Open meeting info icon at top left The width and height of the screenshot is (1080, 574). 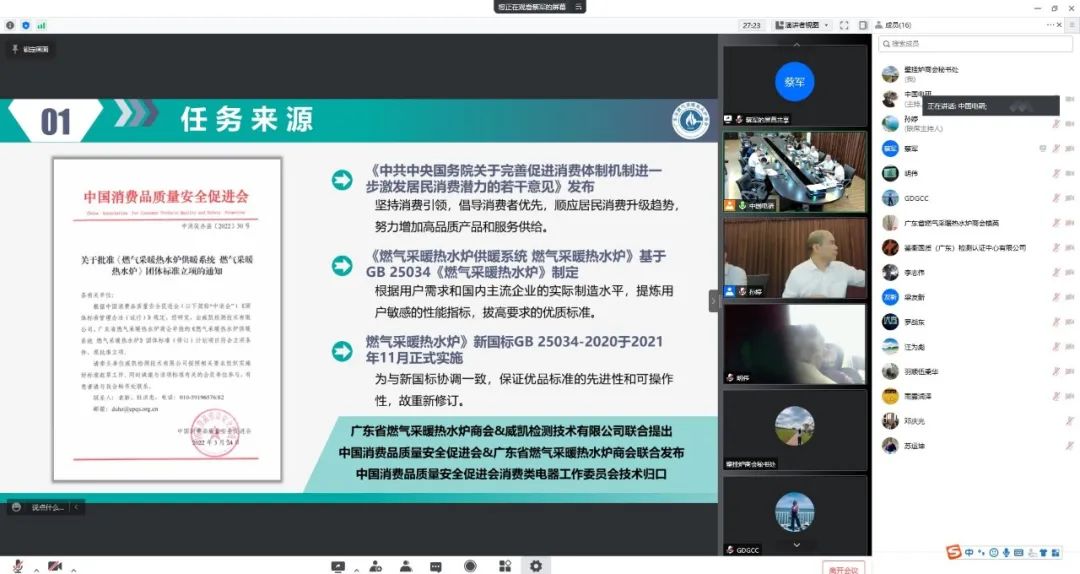click(10, 25)
